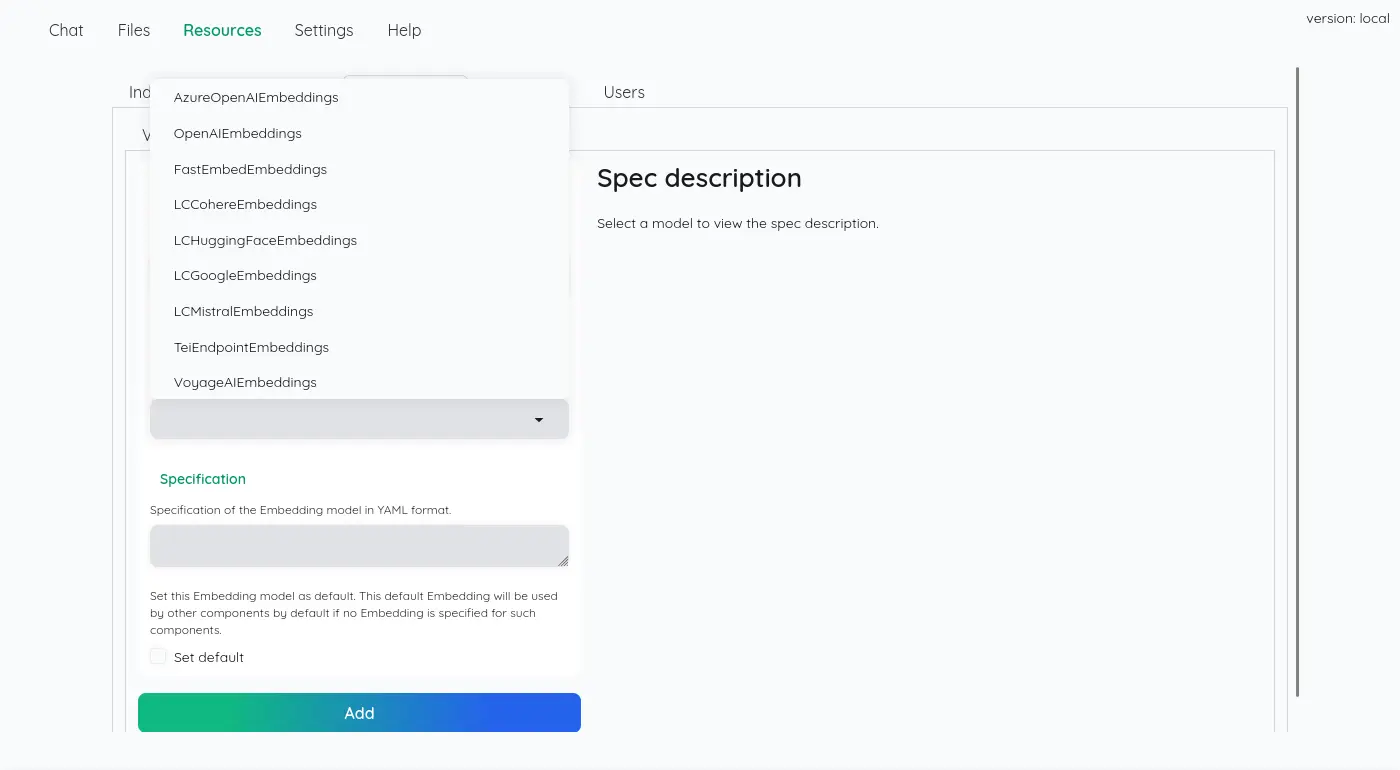Screen dimensions: 1400x770
Task: Select VoyageAIEmbeddings option
Action: 245,383
